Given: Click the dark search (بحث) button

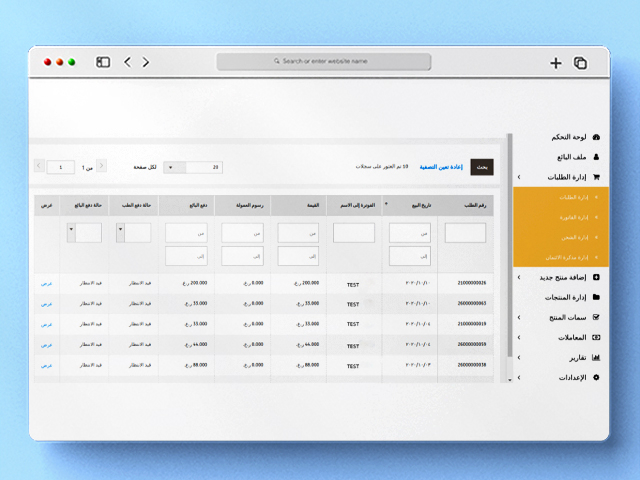Looking at the screenshot, I should (x=483, y=167).
